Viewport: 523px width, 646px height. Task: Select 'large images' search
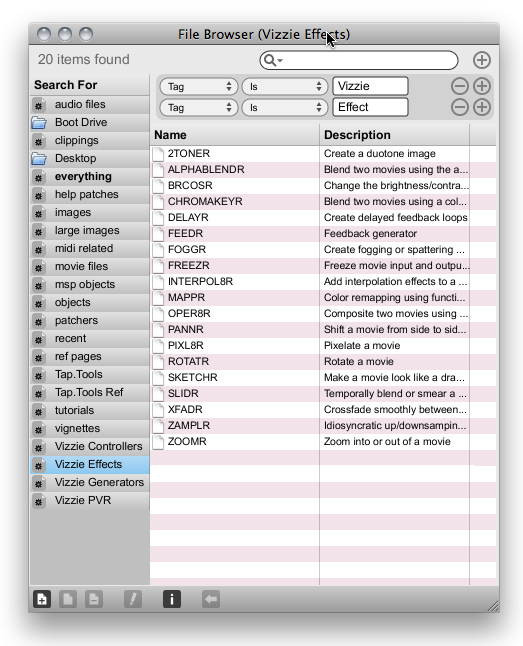[90, 231]
